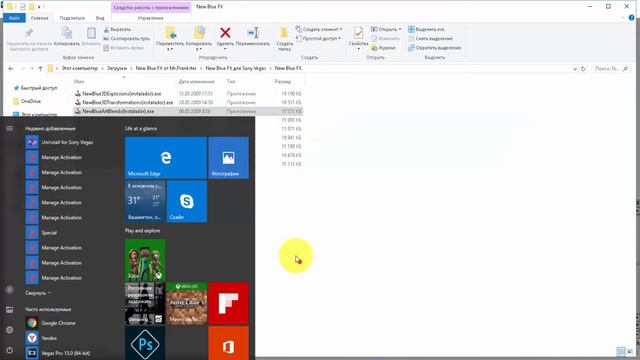Click the Rename (Переименовать) icon
The height and width of the screenshot is (360, 640).
tap(253, 33)
